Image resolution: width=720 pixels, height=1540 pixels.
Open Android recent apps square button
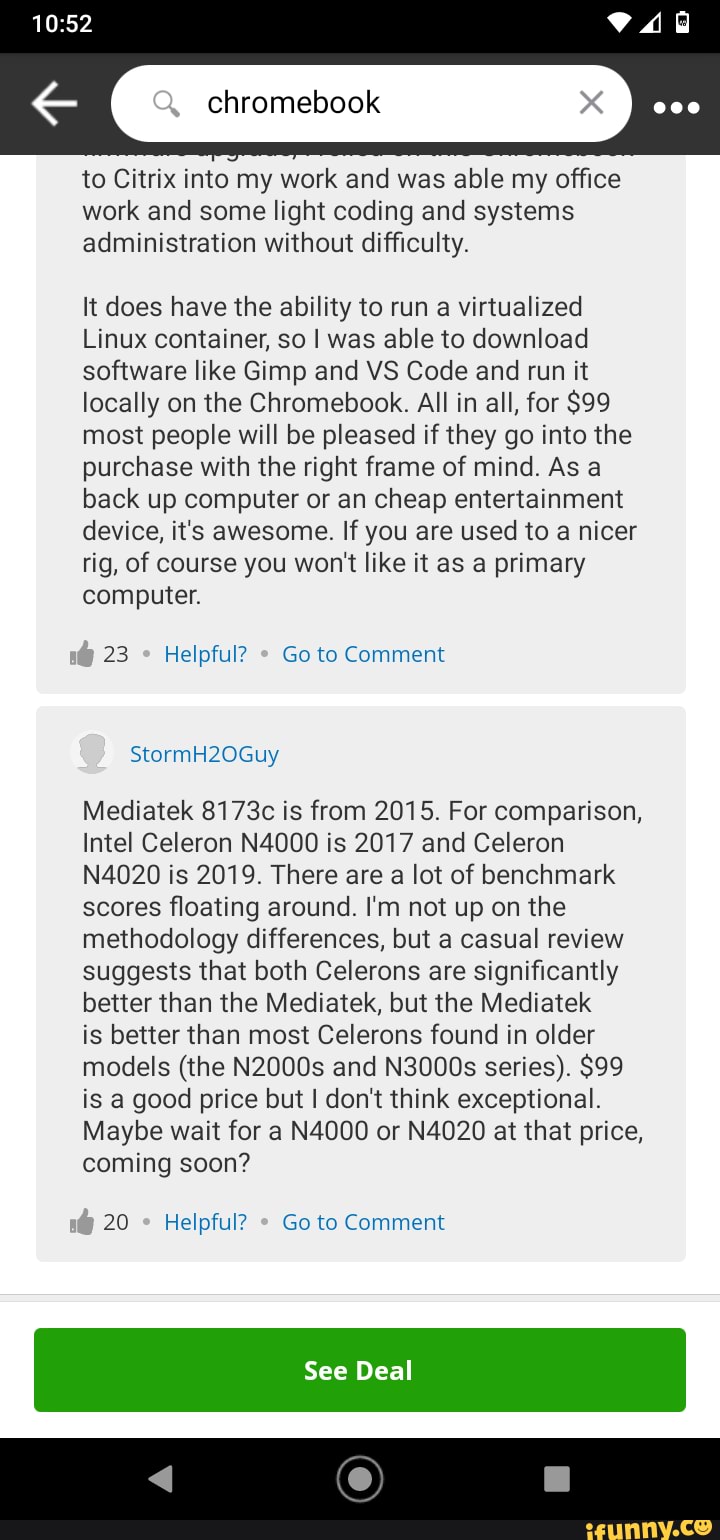(557, 1478)
